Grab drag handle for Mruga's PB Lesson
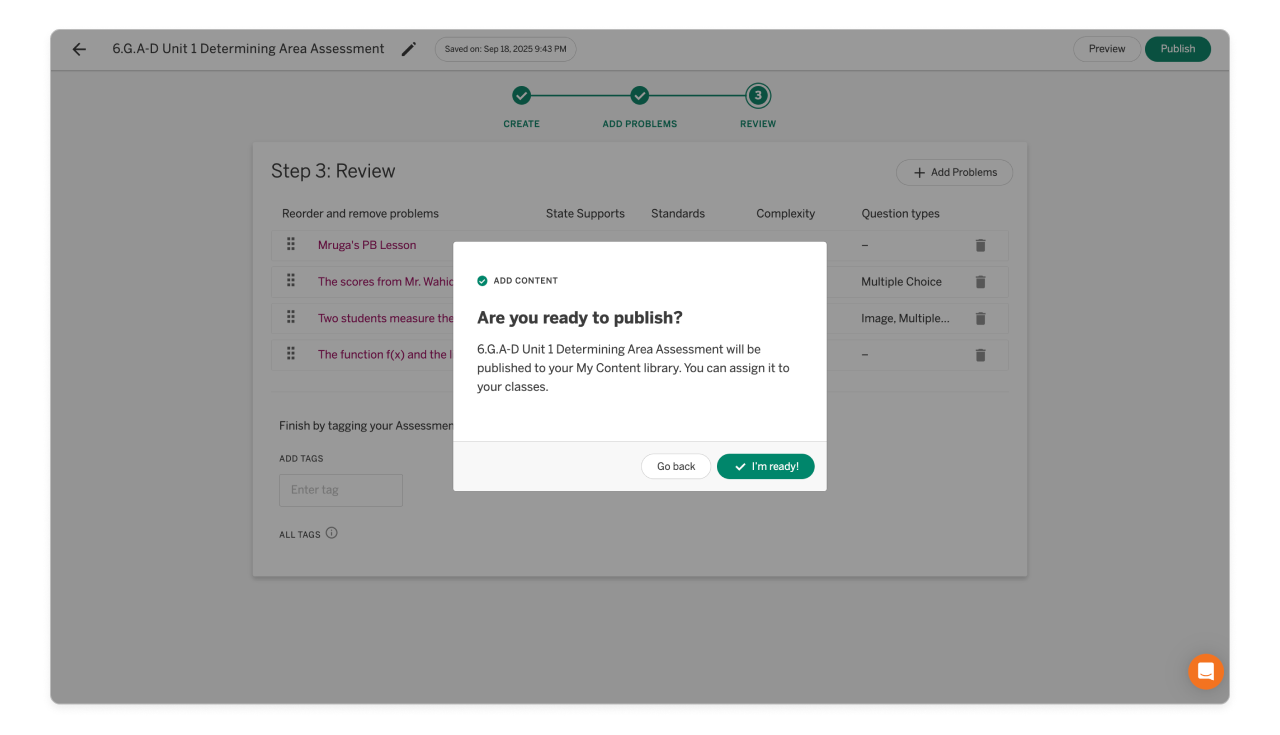1280x735 pixels. click(291, 244)
